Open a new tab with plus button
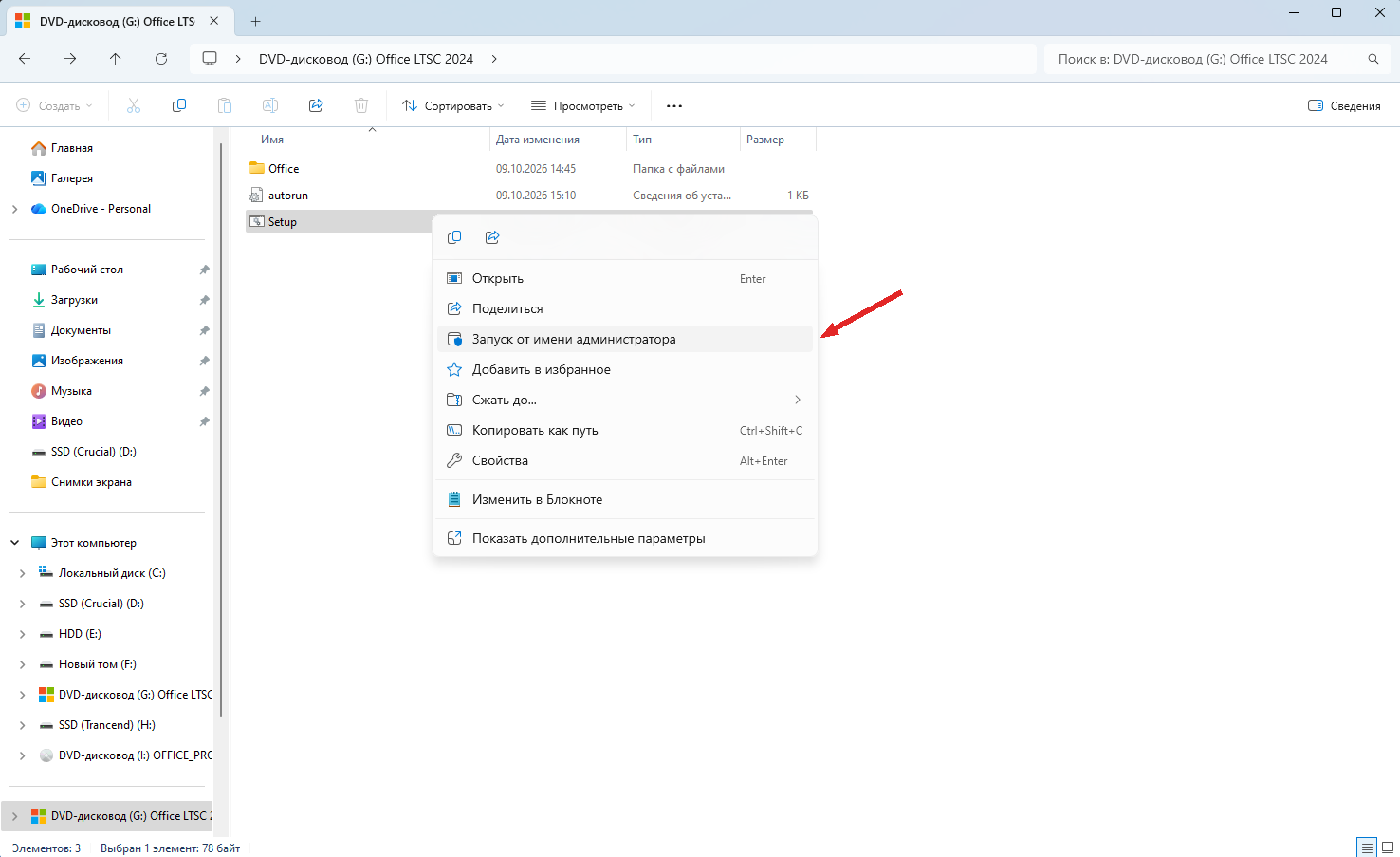Viewport: 1400px width, 857px height. pyautogui.click(x=256, y=21)
